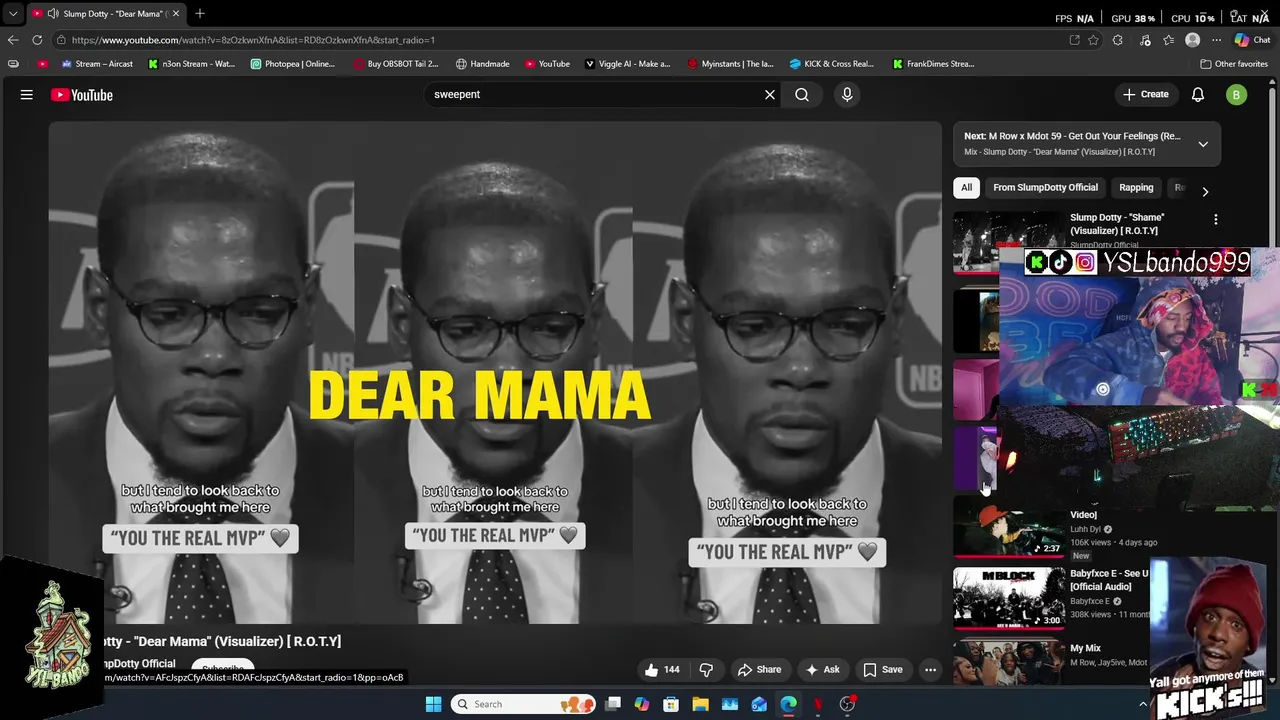Open more actions for the video
The height and width of the screenshot is (720, 1280).
pos(930,670)
